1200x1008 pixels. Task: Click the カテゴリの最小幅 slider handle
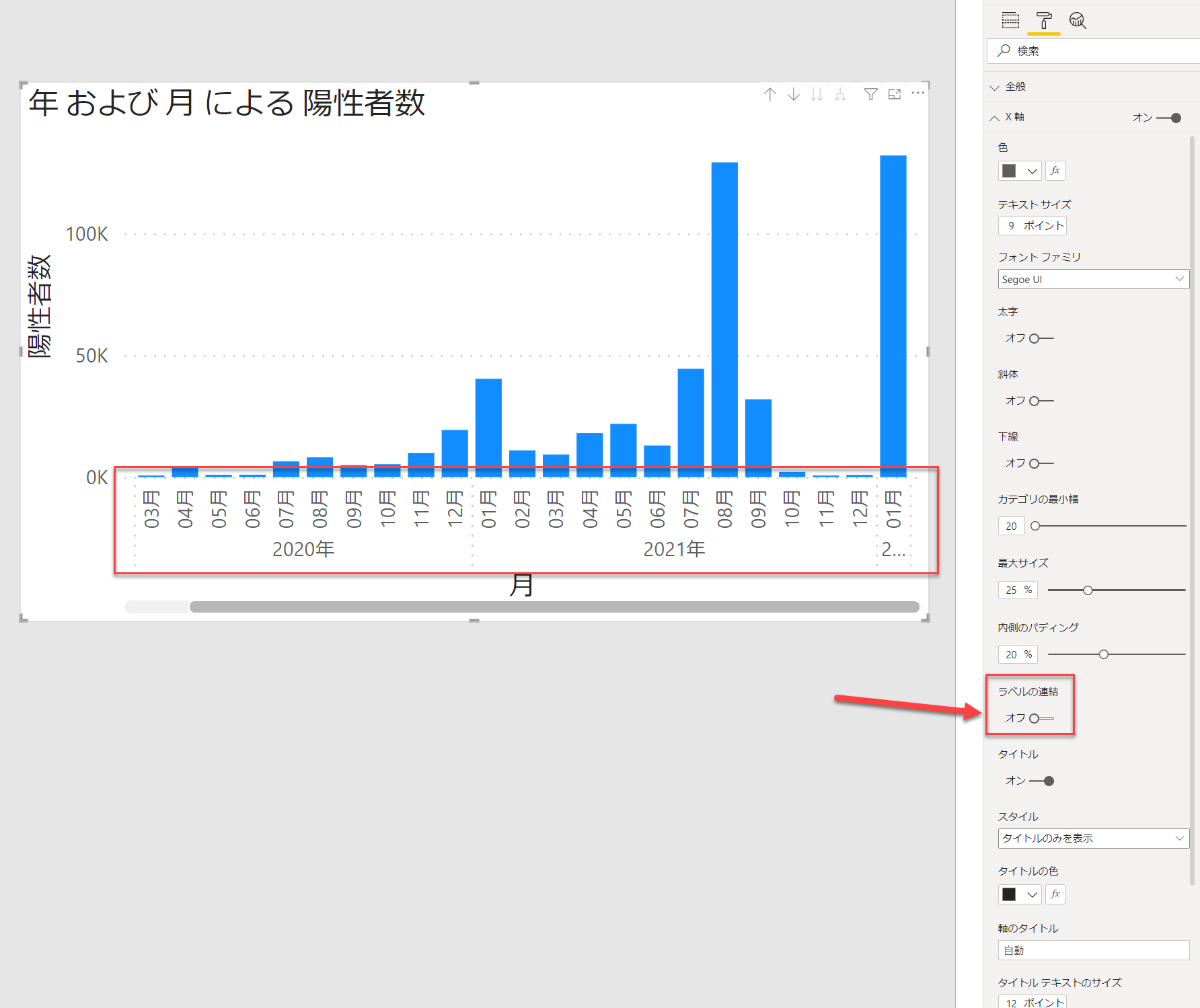coord(1035,526)
